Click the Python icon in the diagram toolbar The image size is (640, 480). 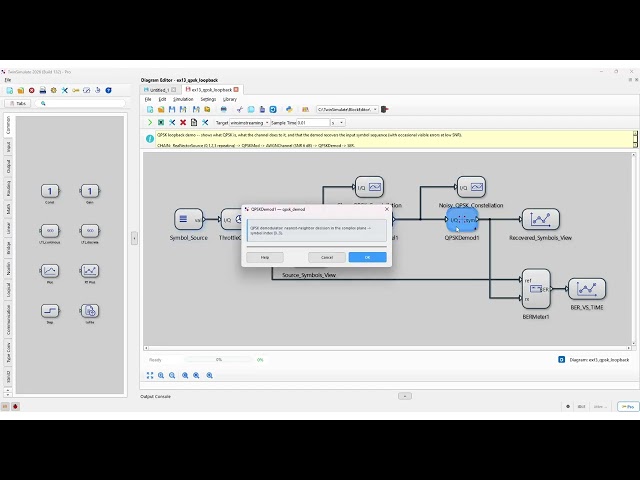click(289, 109)
